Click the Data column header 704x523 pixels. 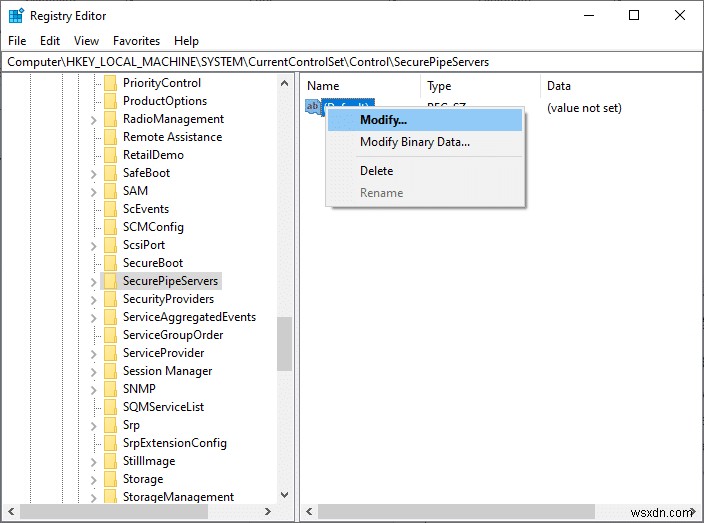point(621,86)
